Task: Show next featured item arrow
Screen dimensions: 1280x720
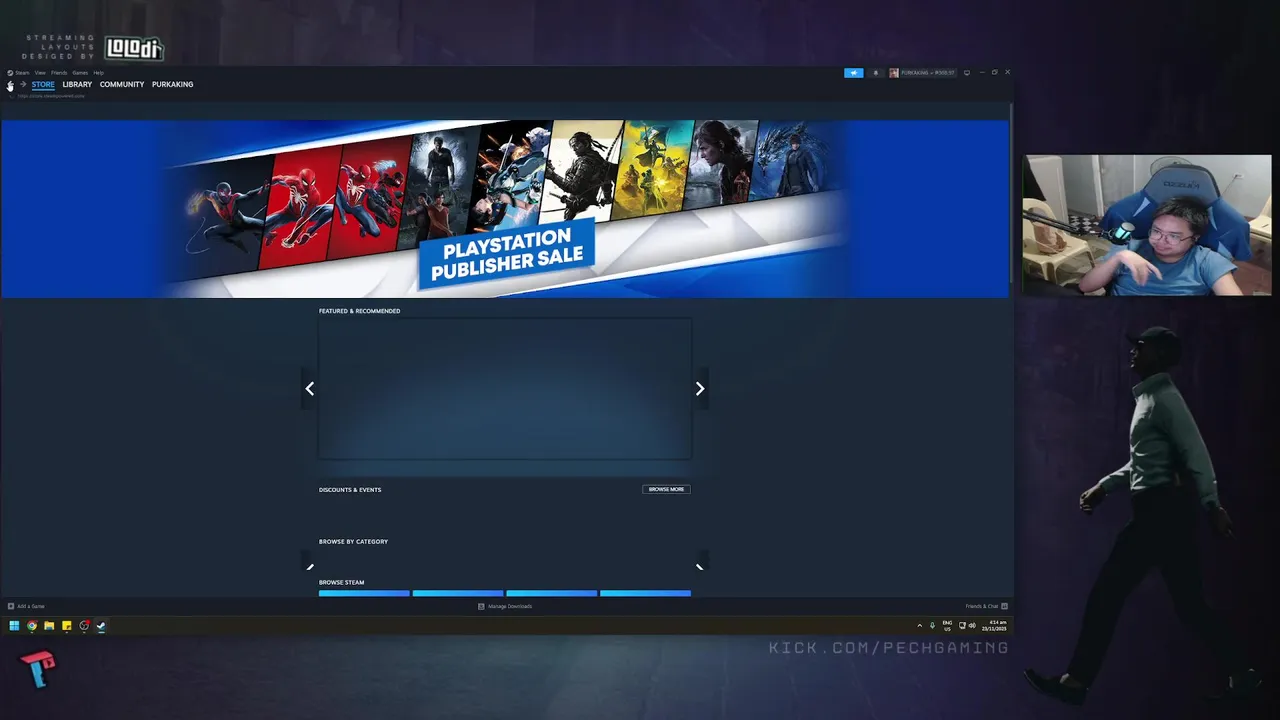Action: [700, 389]
